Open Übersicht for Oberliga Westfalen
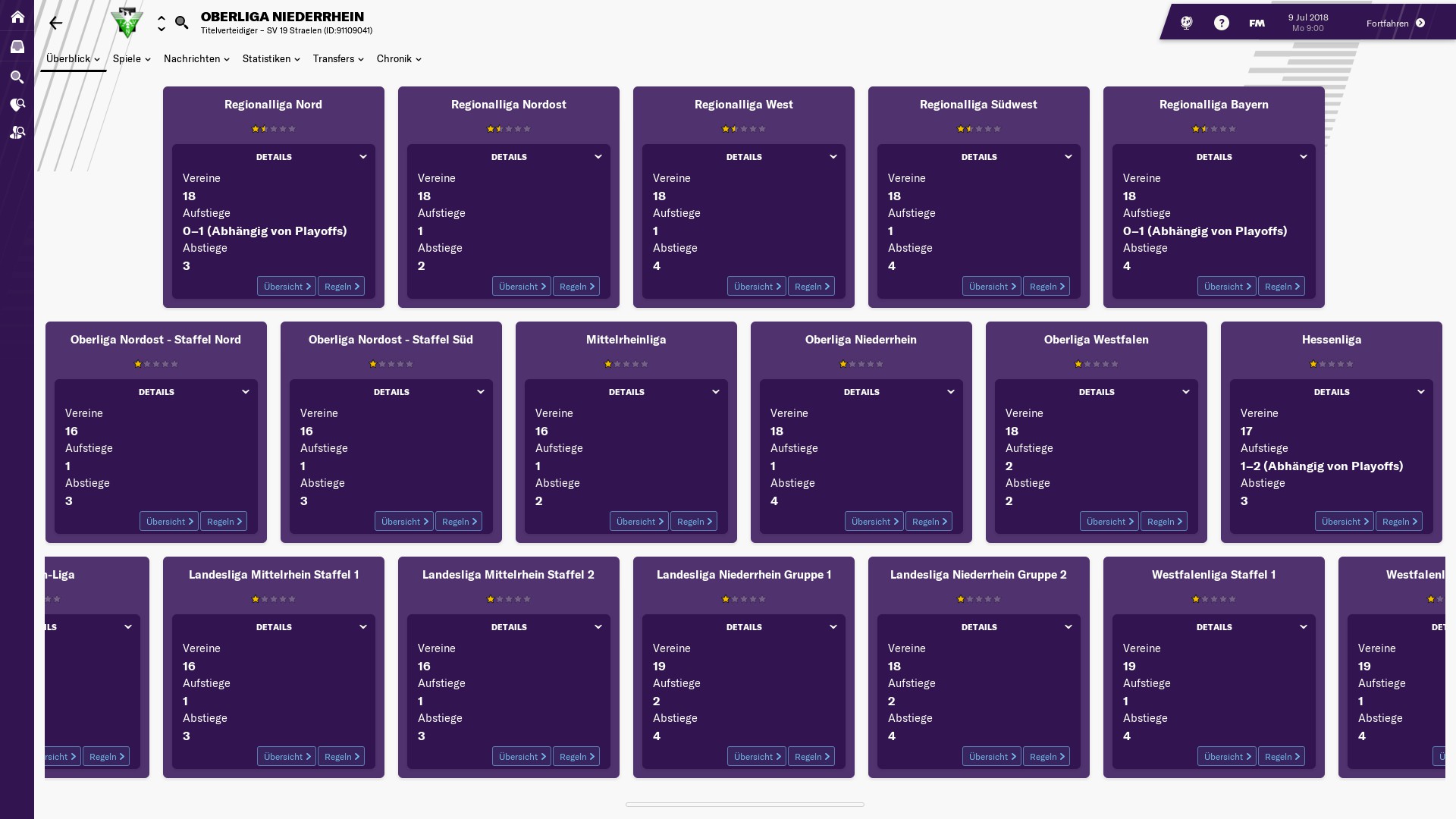This screenshot has width=1456, height=819. (x=1109, y=522)
